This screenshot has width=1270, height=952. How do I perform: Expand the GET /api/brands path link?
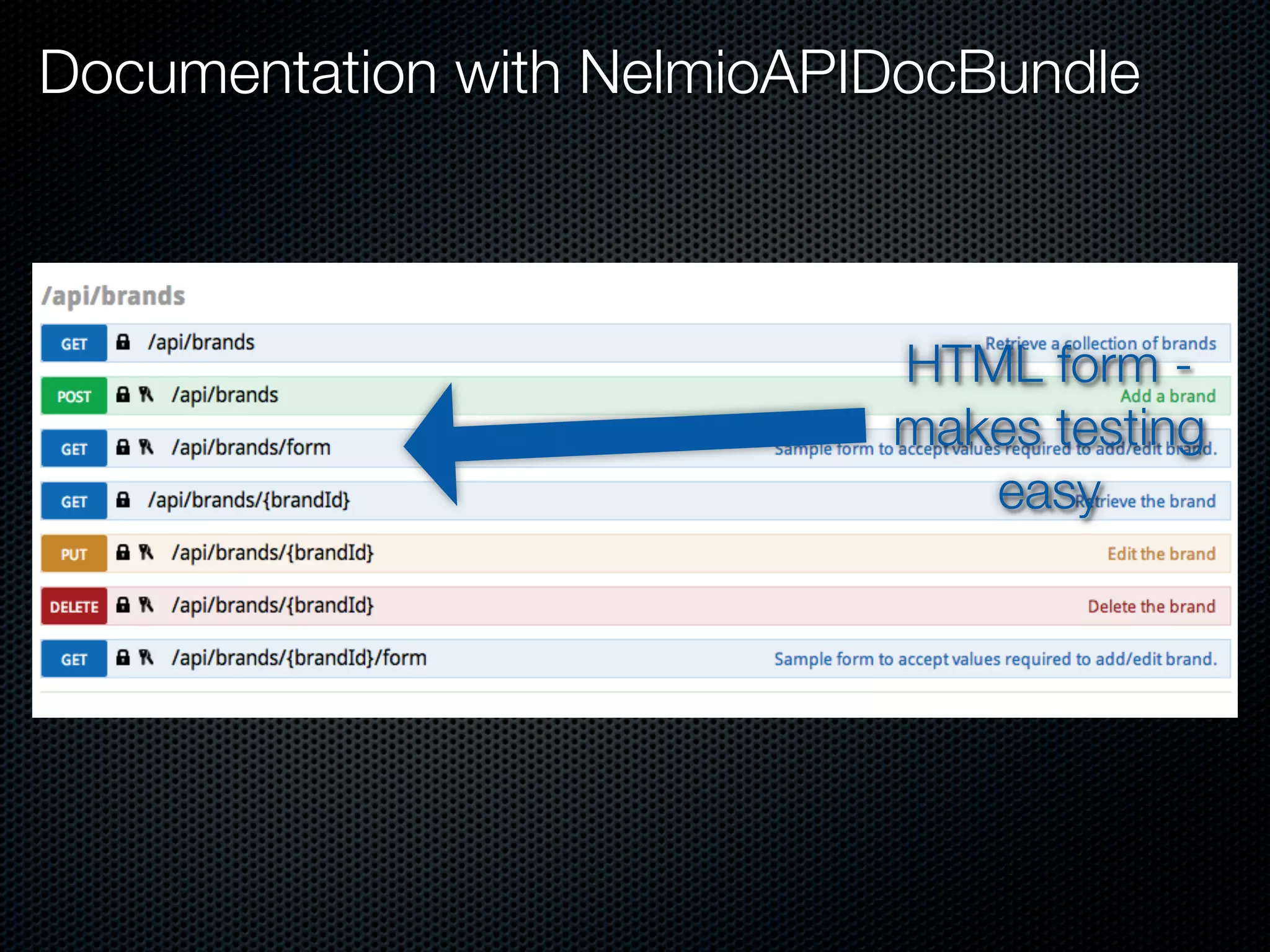click(x=201, y=342)
